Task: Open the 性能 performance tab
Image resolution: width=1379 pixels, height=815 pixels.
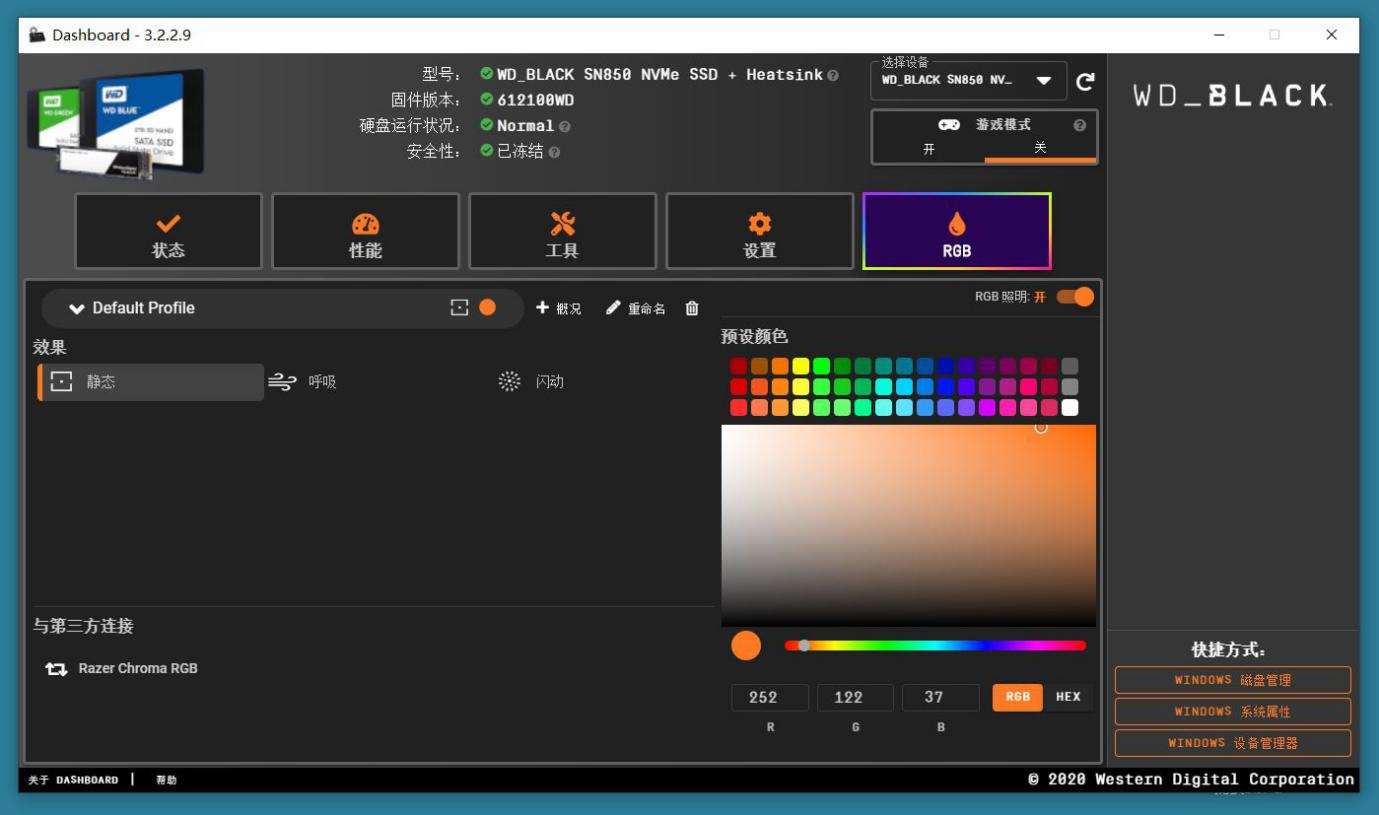Action: click(365, 231)
